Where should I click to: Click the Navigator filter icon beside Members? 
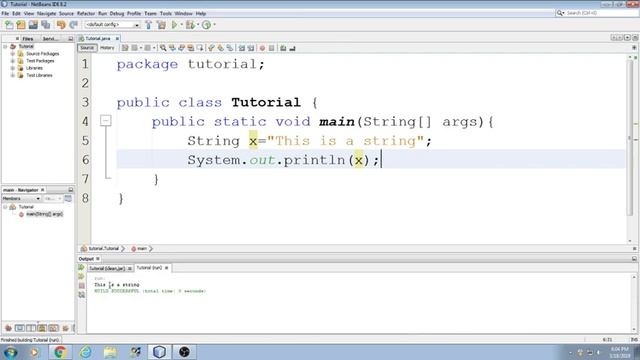tap(68, 198)
